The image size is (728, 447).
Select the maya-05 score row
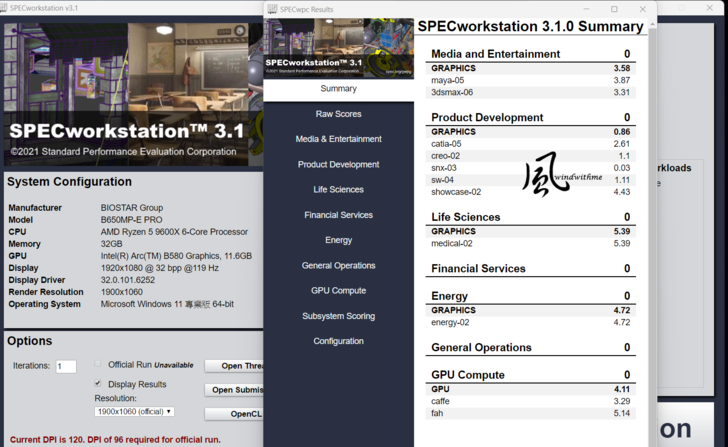click(530, 80)
